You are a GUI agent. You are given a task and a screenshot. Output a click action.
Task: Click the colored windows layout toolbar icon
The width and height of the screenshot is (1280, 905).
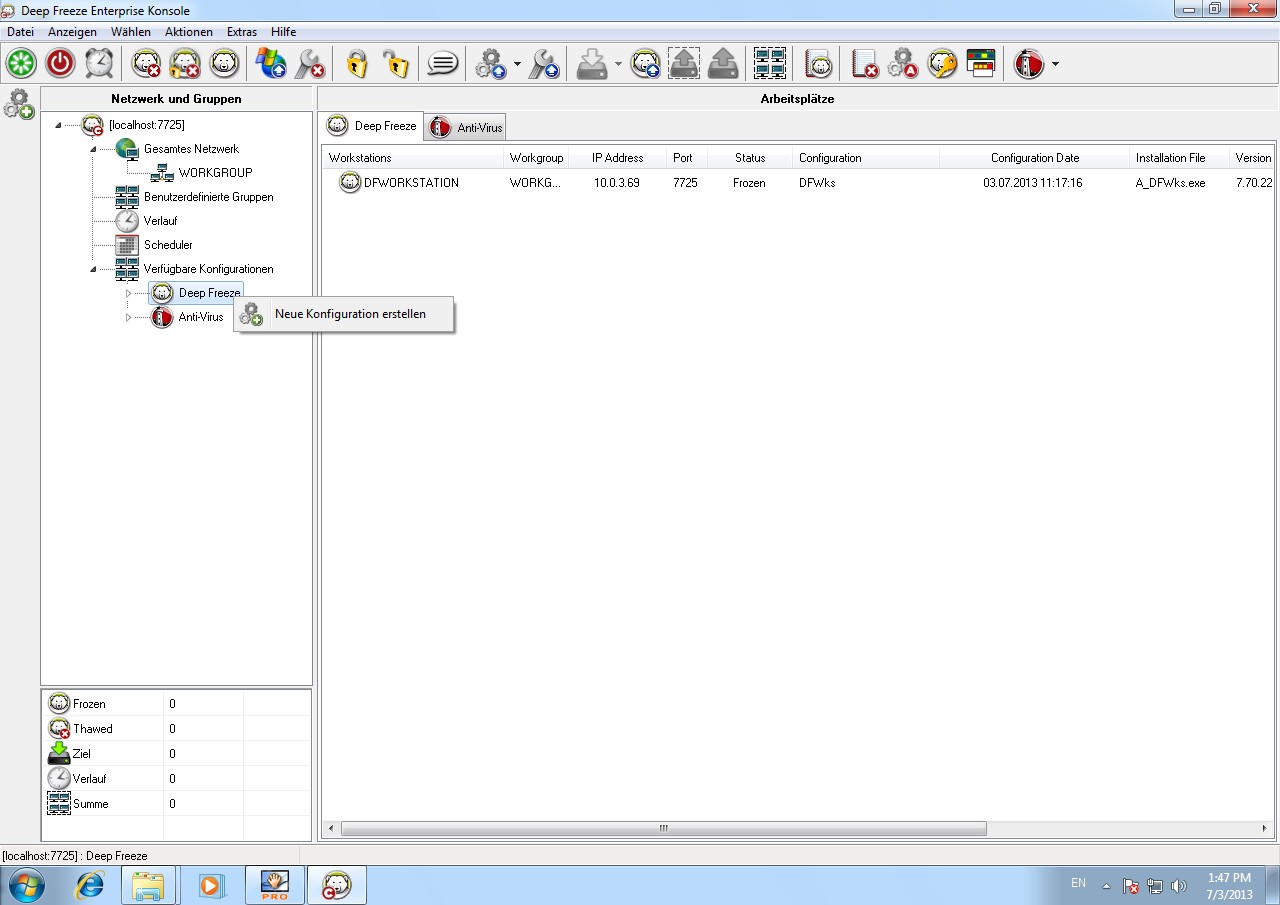[981, 64]
